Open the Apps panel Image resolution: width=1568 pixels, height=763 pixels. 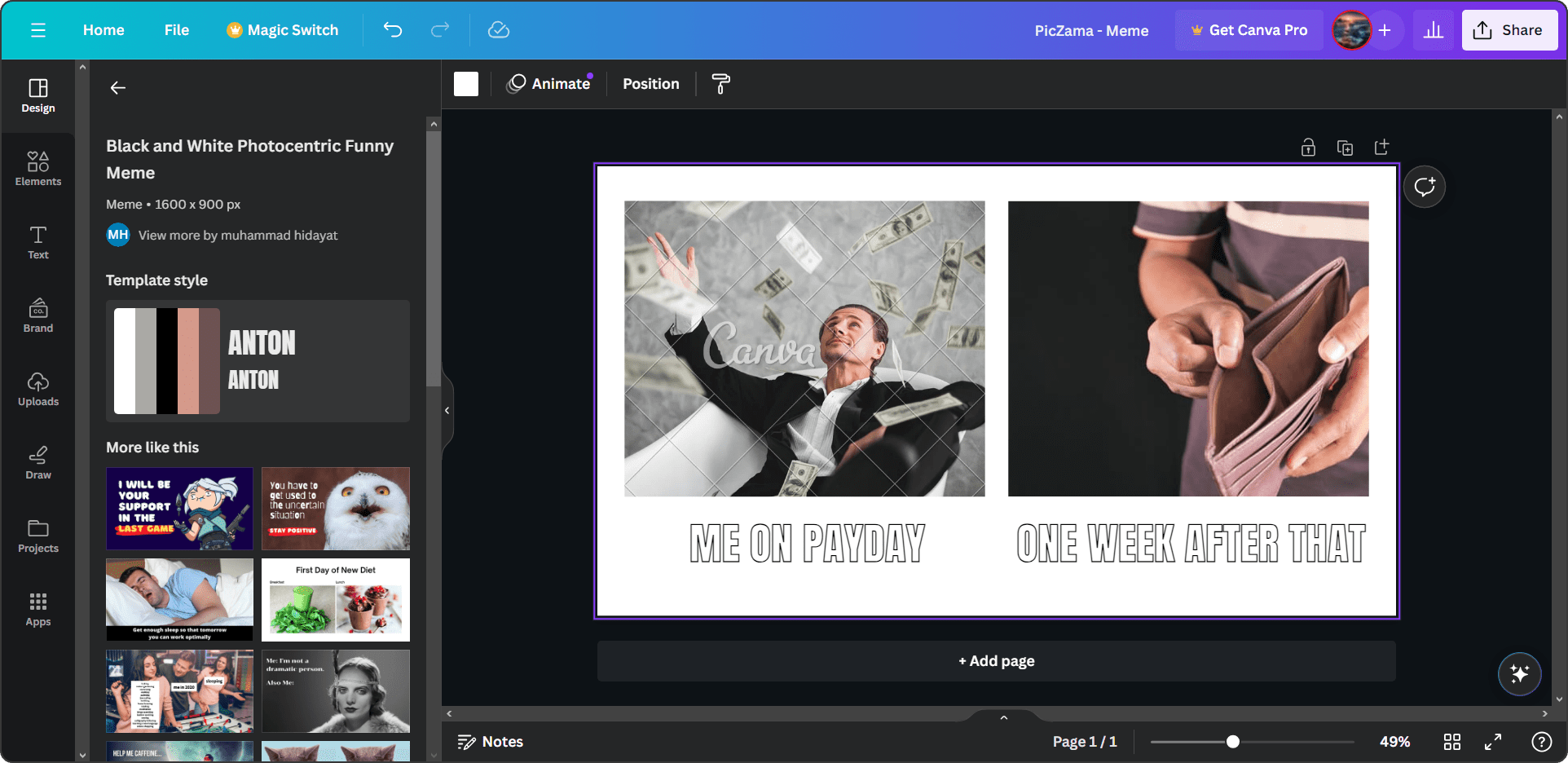tap(37, 608)
